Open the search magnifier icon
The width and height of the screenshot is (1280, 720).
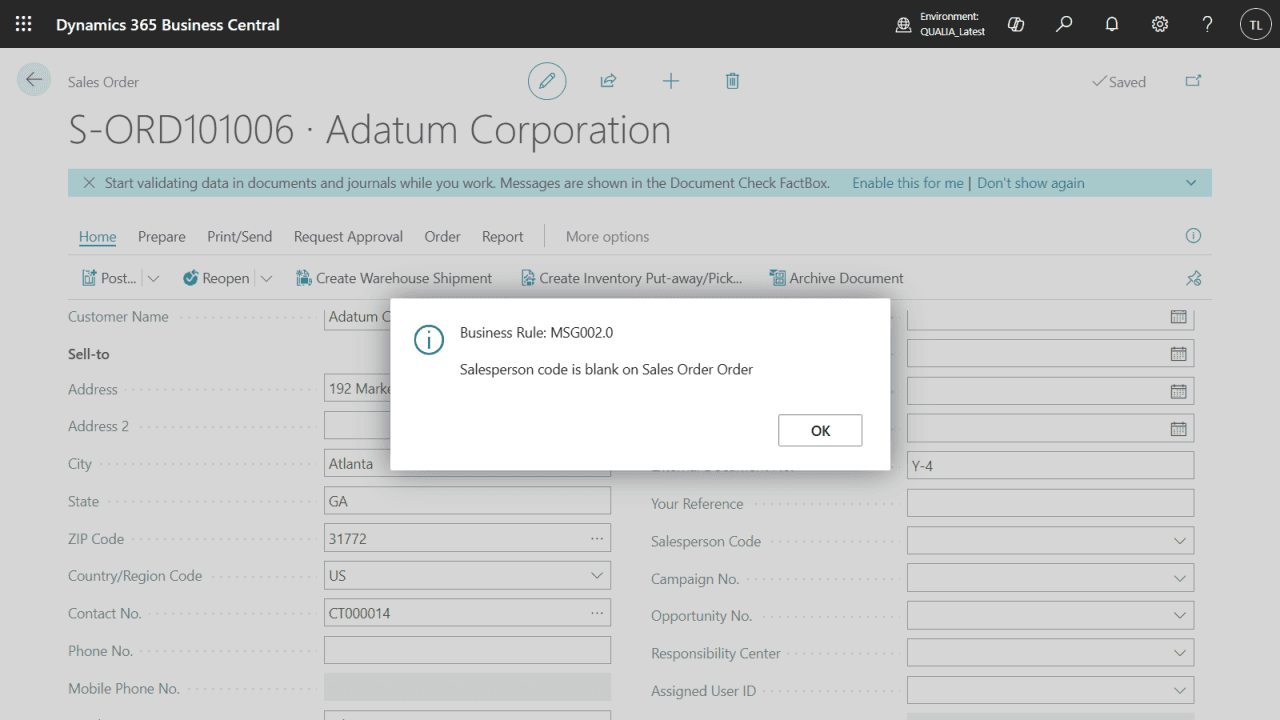pyautogui.click(x=1064, y=24)
